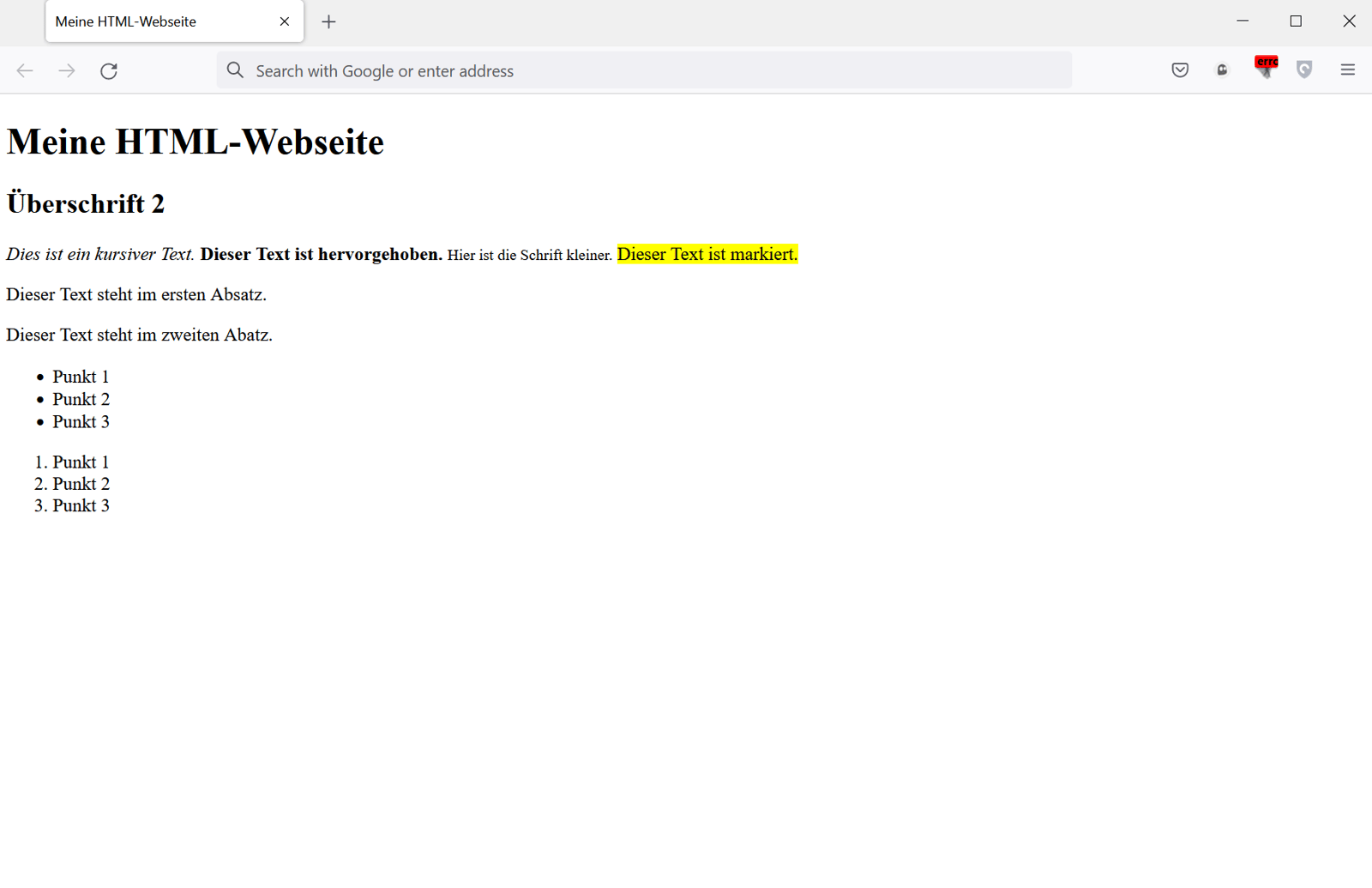The image size is (1372, 888).
Task: Click the bold hervorgehoben text
Action: [320, 254]
